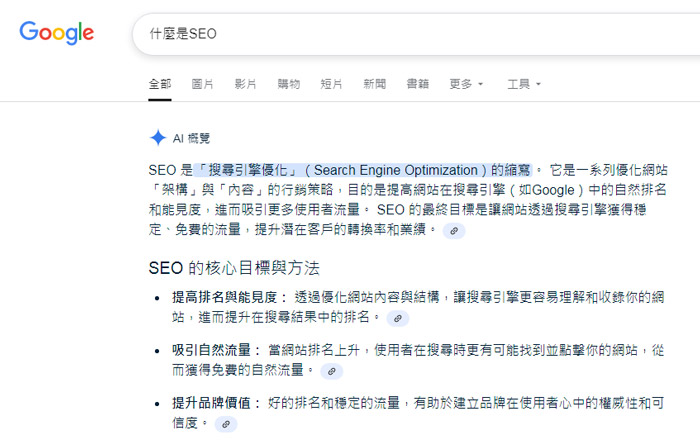Click the 提高排名與能見度 bold bullet title

tap(228, 297)
